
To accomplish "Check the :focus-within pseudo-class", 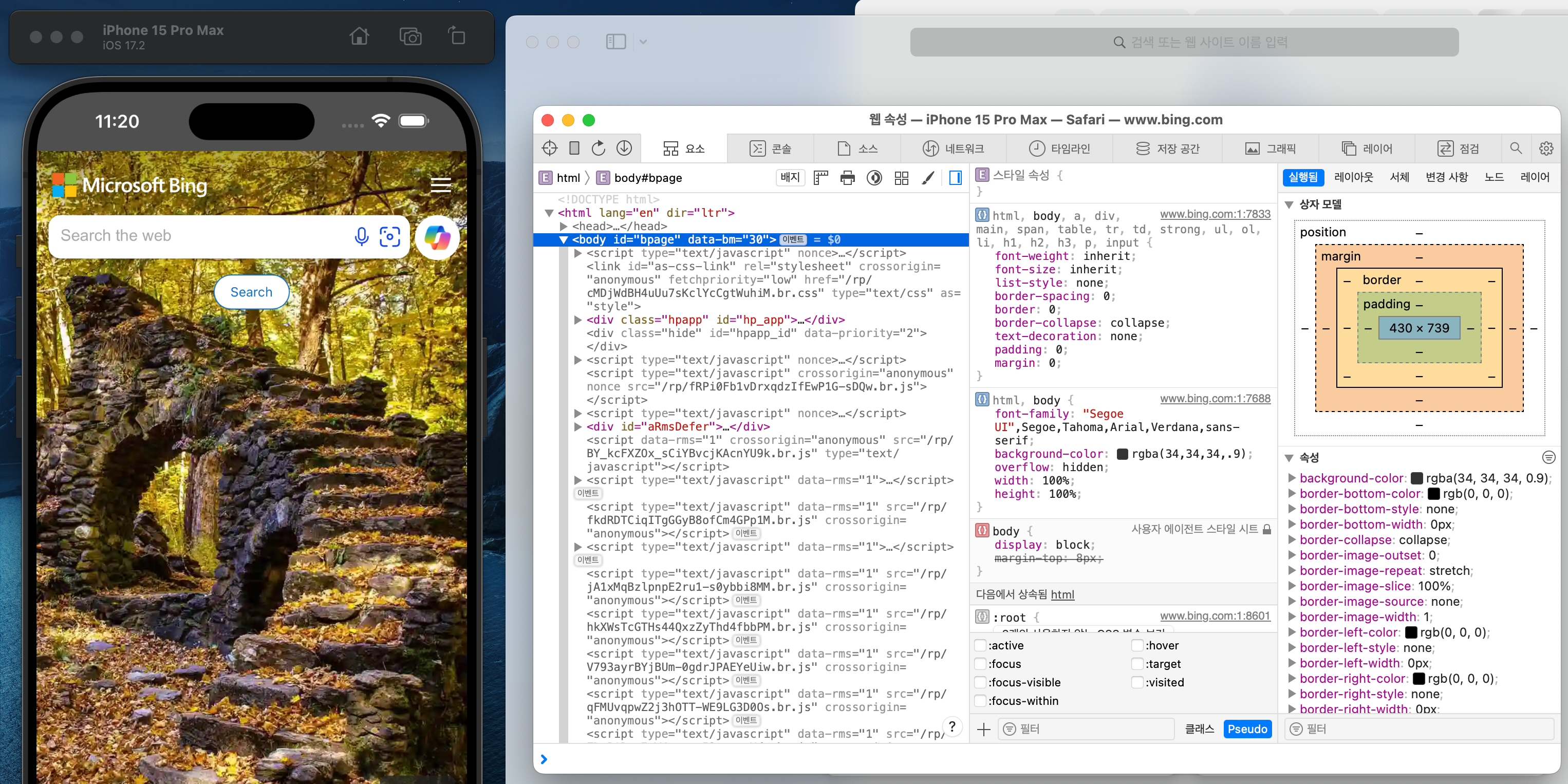I will (x=980, y=701).
